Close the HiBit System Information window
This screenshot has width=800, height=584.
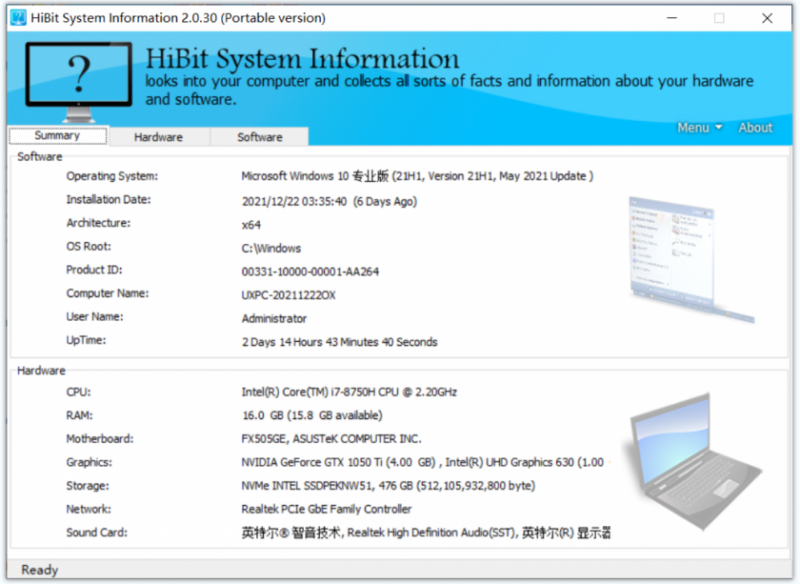767,18
